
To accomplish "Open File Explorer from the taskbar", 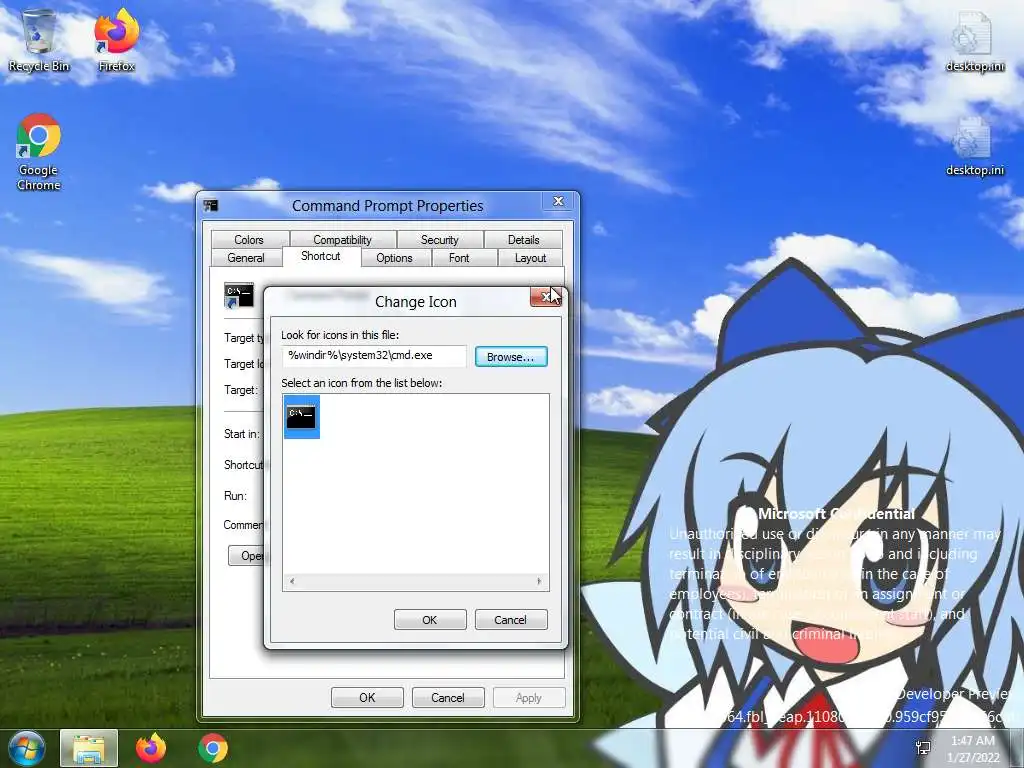I will coord(89,748).
